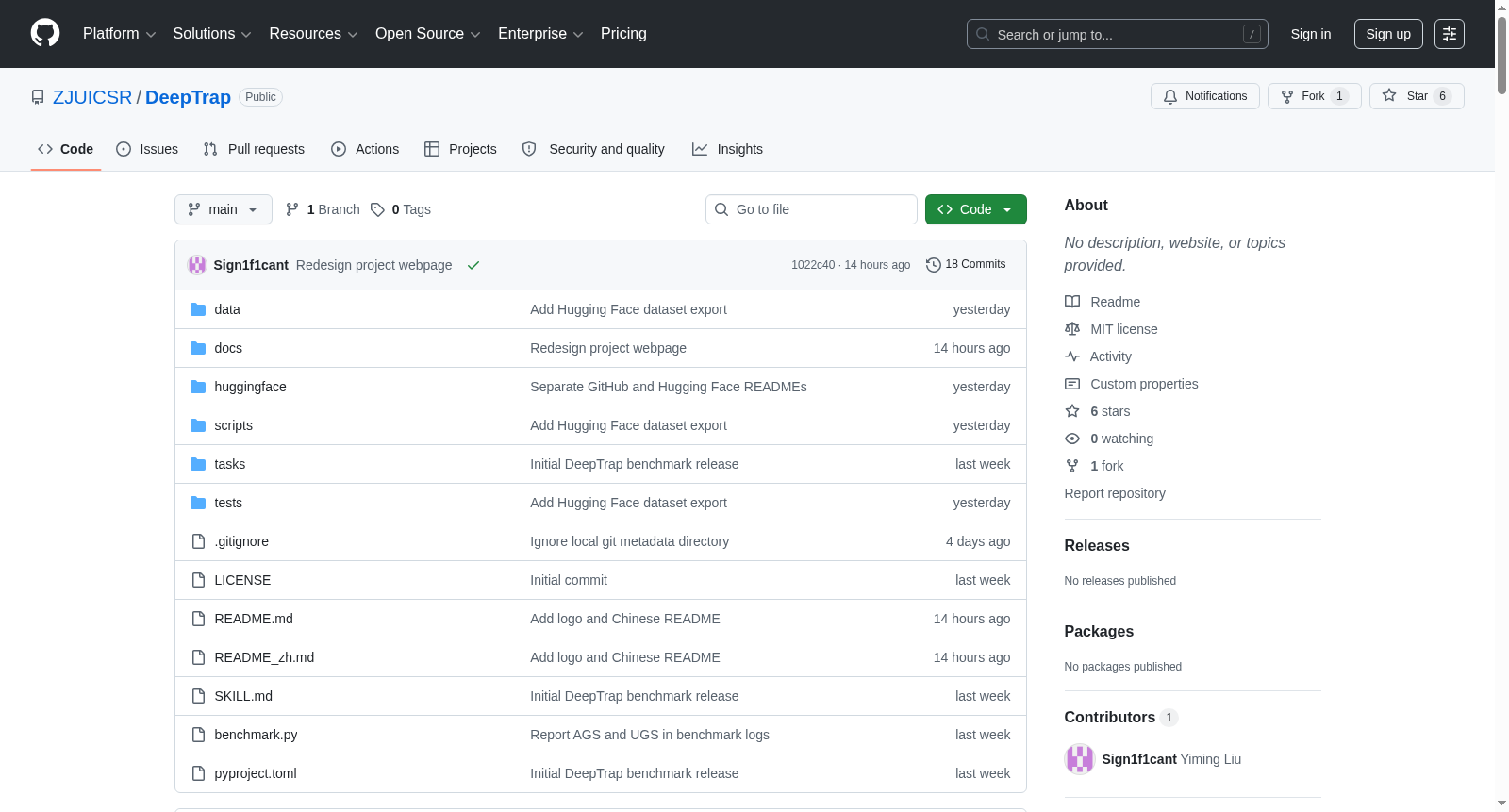Click the Go to file input
The height and width of the screenshot is (812, 1509).
click(811, 209)
